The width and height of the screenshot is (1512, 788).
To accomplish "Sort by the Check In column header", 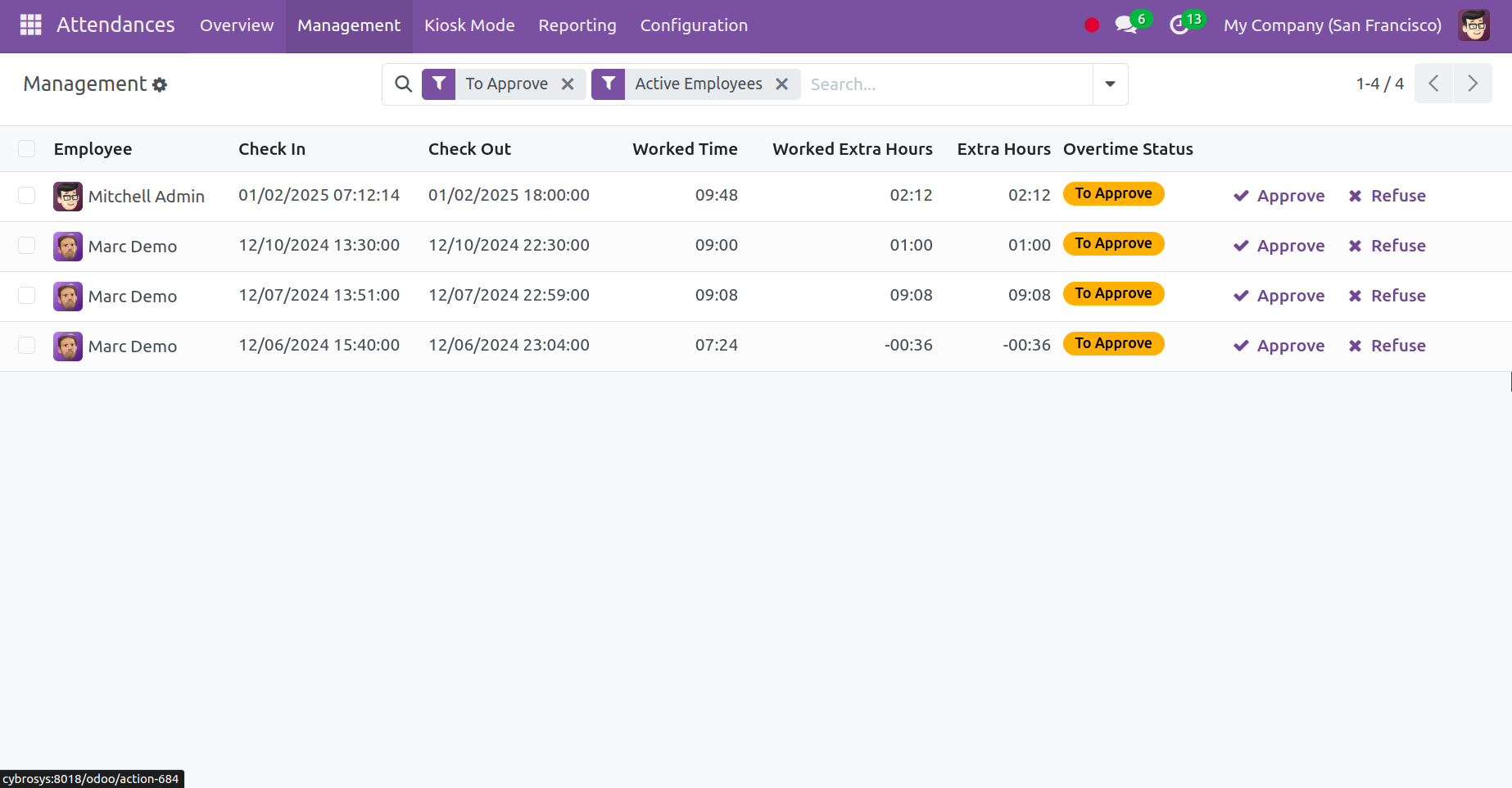I will [272, 149].
